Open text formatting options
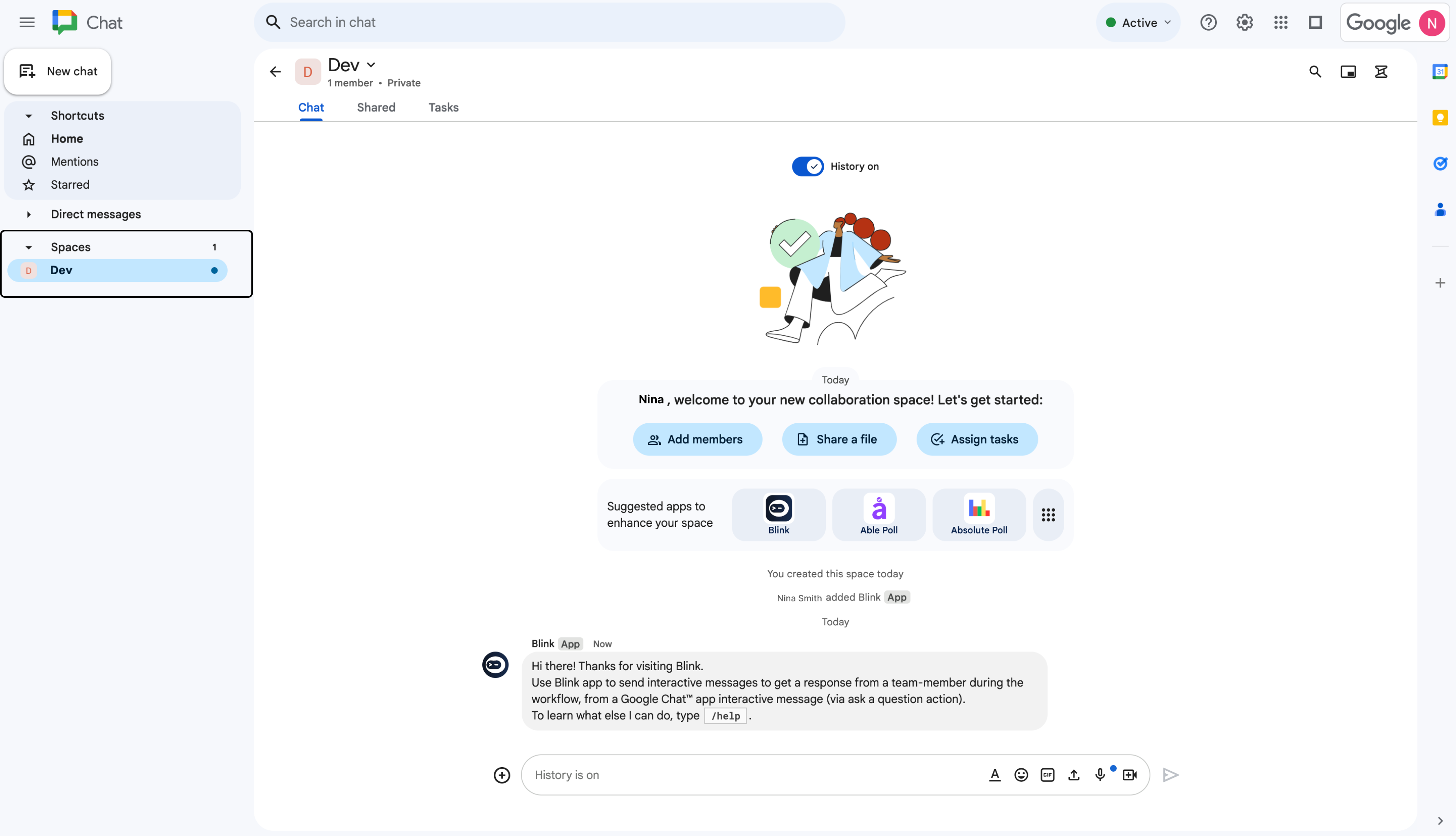The width and height of the screenshot is (1456, 836). (x=994, y=775)
